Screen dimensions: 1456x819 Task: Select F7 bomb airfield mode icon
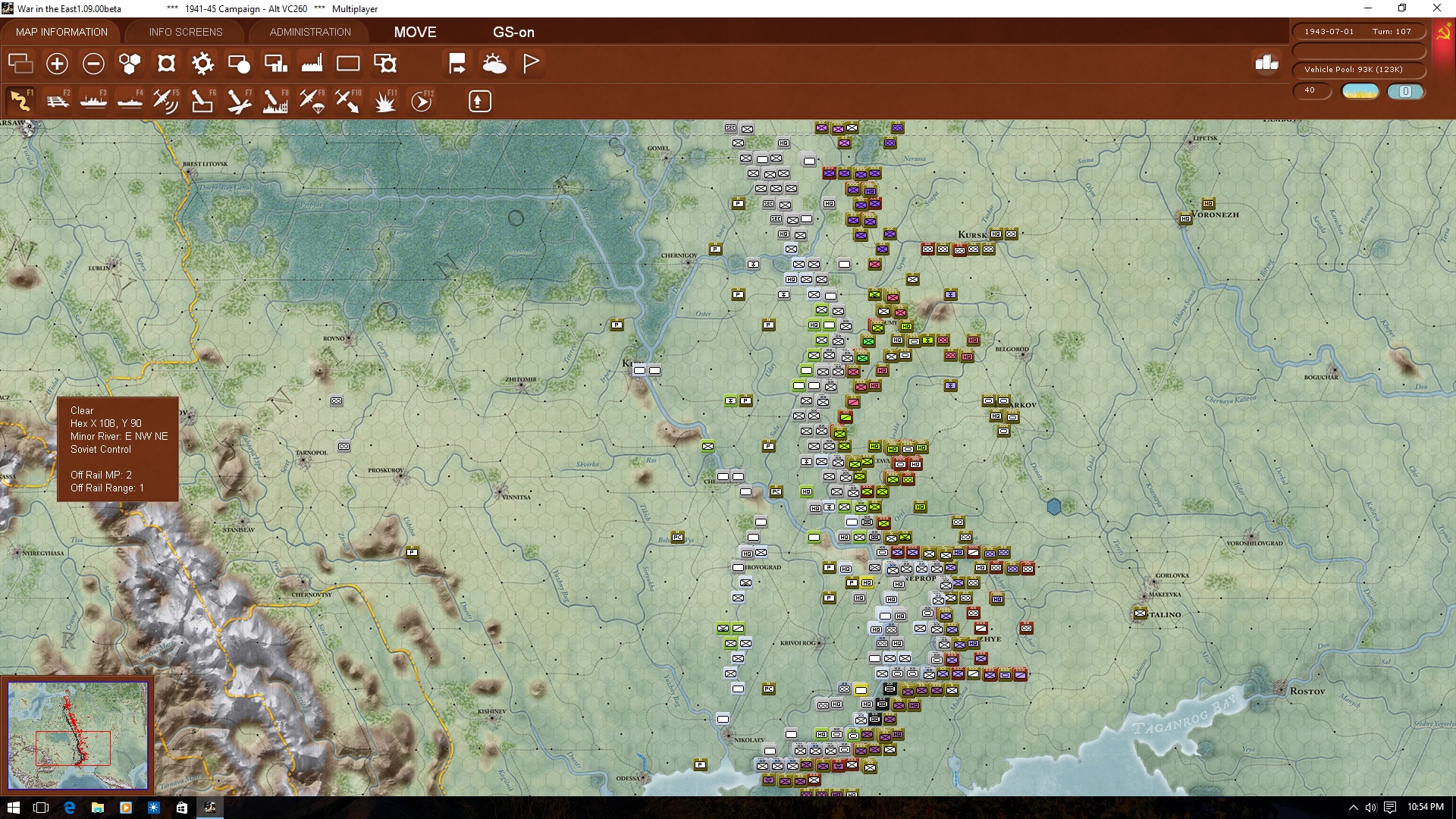click(239, 101)
